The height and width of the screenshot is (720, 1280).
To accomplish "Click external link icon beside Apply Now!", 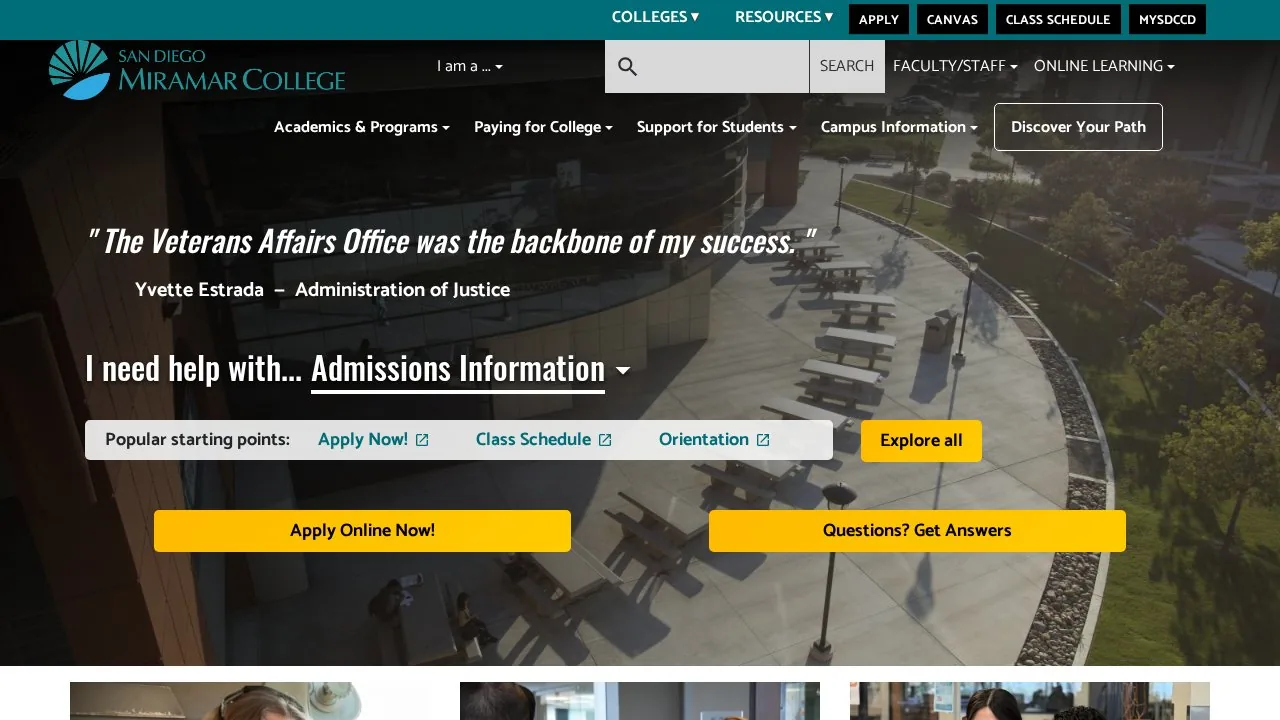I will (x=422, y=440).
